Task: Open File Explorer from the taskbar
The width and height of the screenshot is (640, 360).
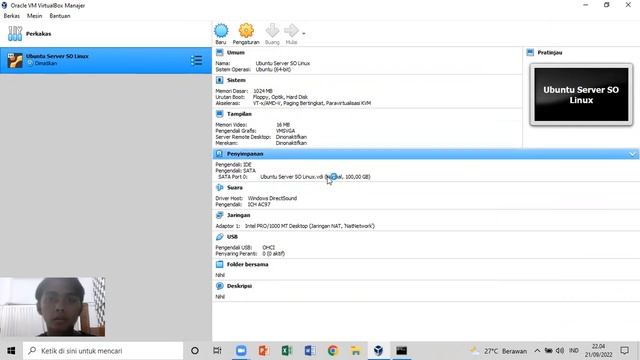Action: coord(356,351)
